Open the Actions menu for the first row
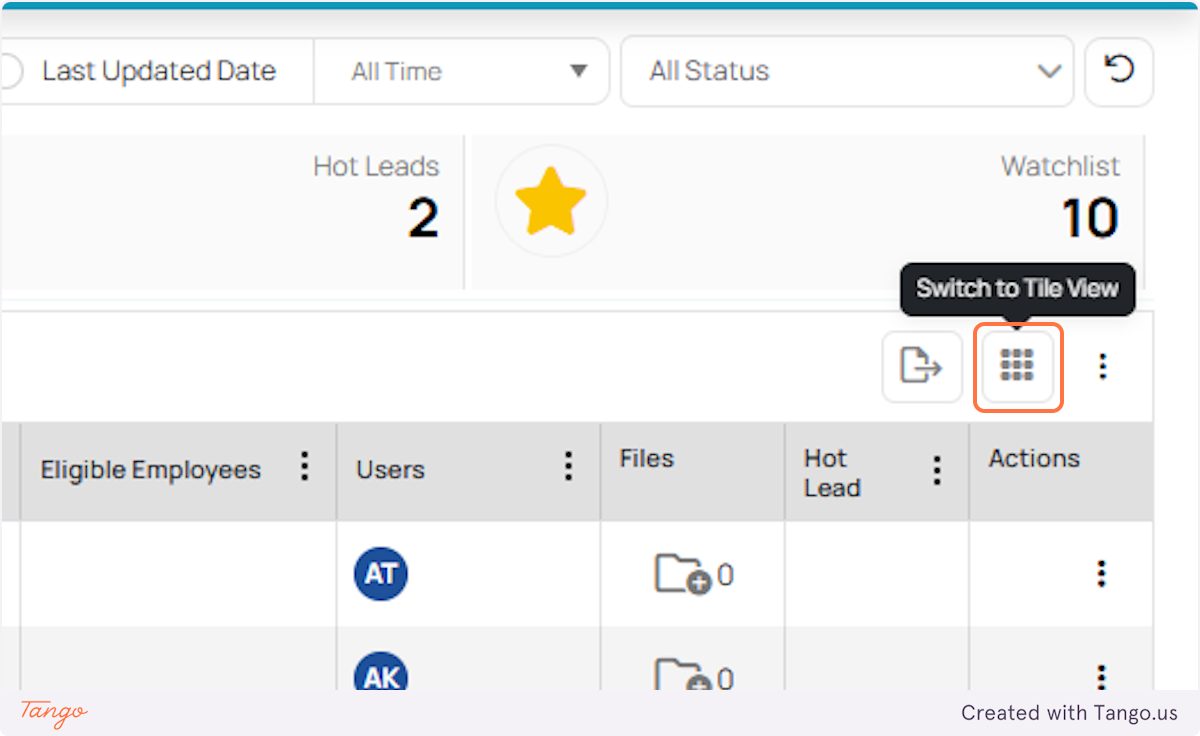The image size is (1200, 736). (1101, 574)
